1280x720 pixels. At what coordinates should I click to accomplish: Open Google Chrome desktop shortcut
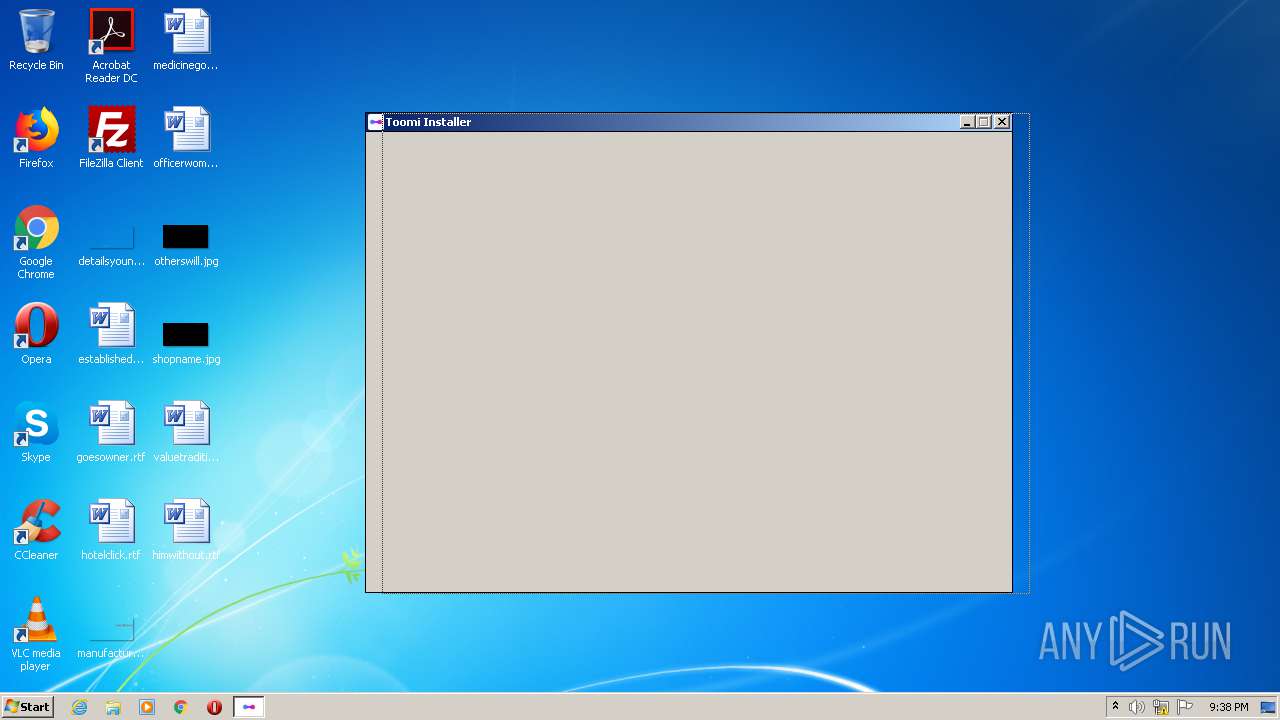tap(36, 243)
